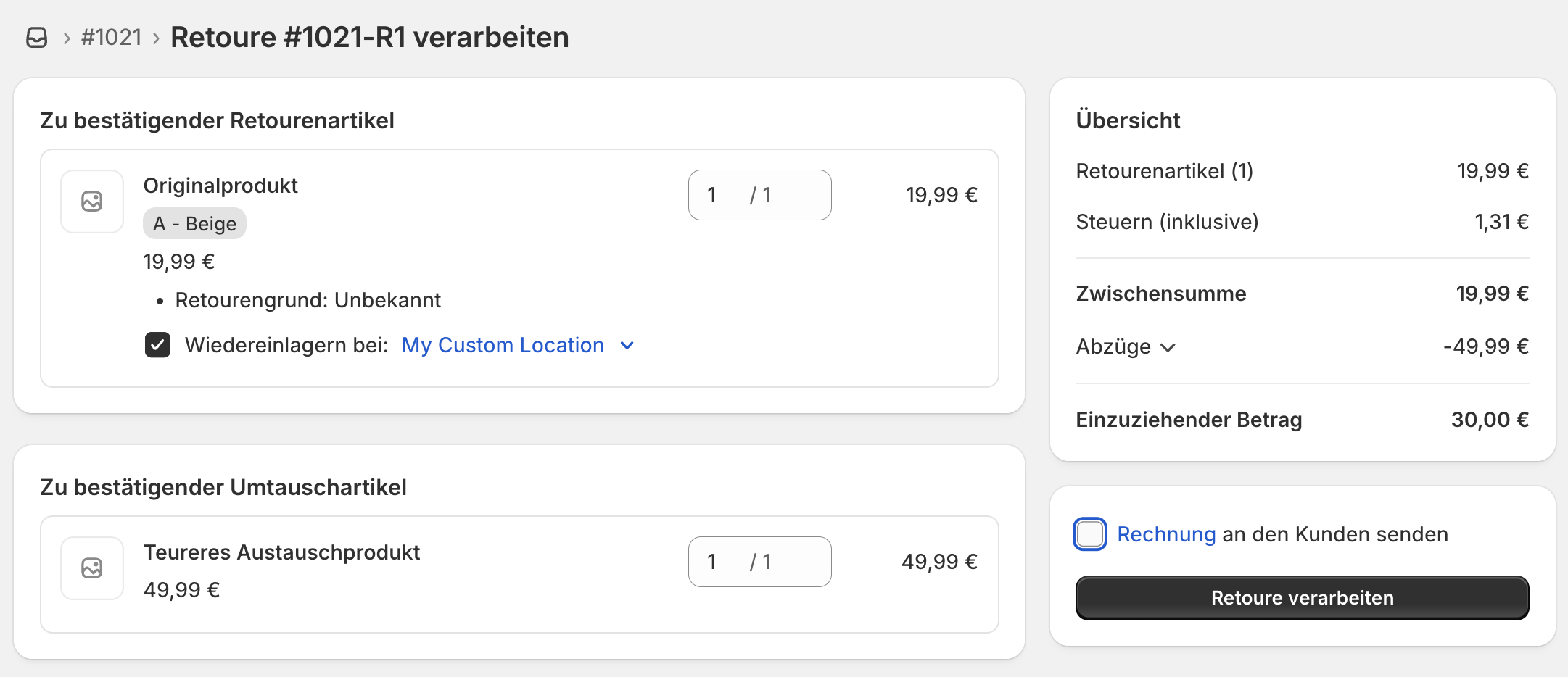Enable Rechnung an den Kunden senden checkbox

[1090, 534]
